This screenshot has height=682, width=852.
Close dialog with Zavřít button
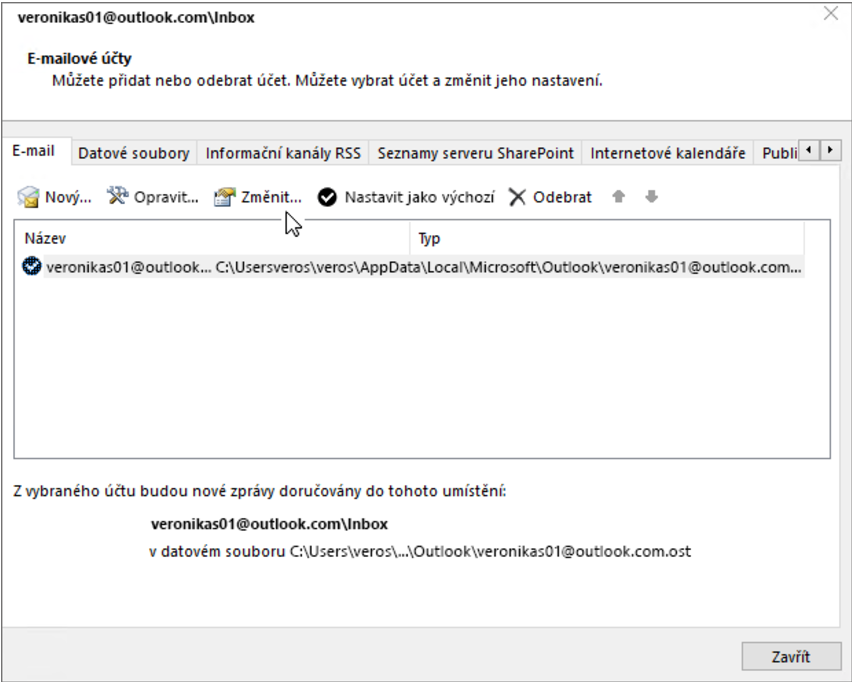tap(791, 656)
